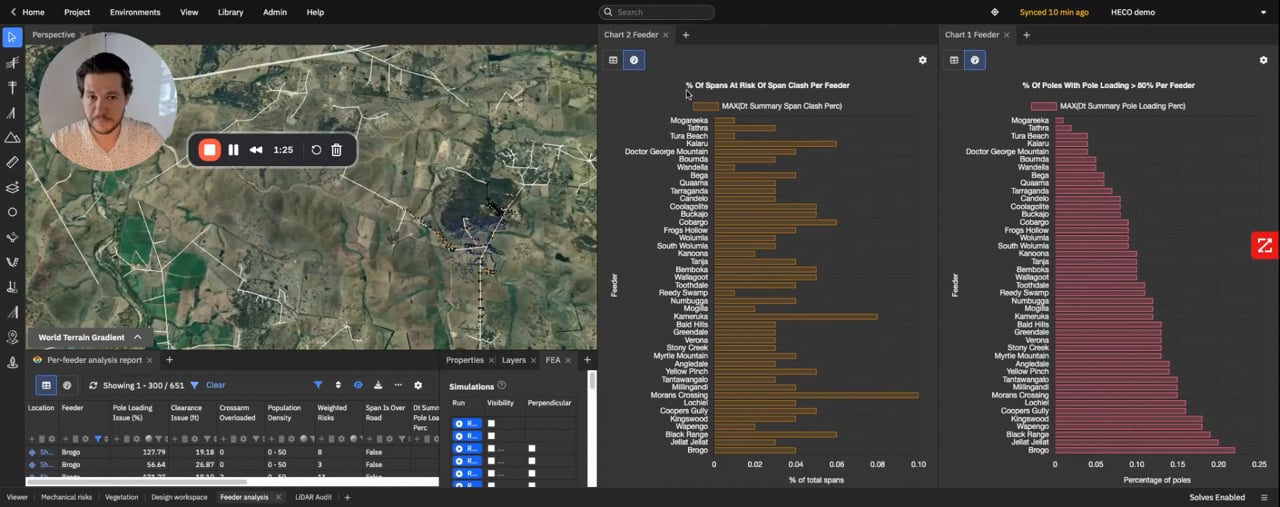Toggle report visibility eye icon
This screenshot has width=1280, height=507.
(x=358, y=385)
